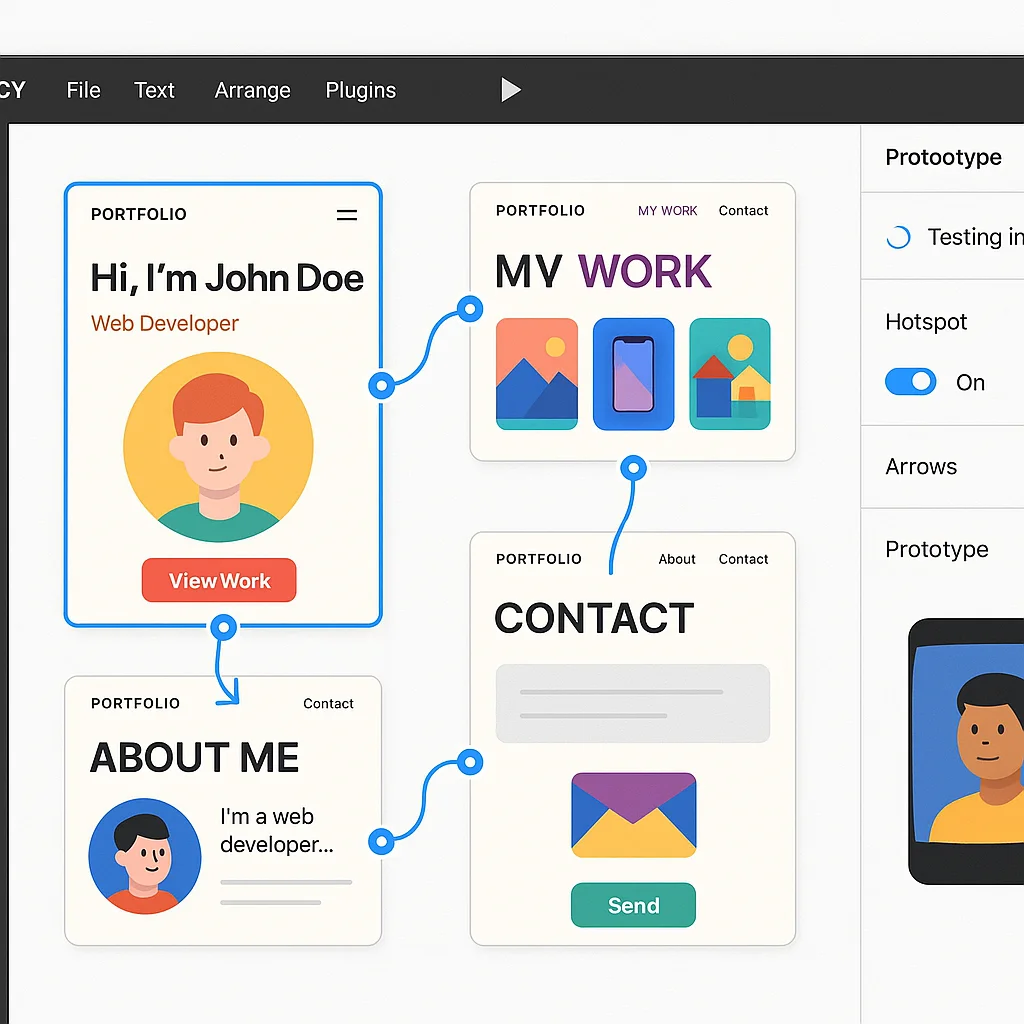
Task: Open the File menu
Action: pyautogui.click(x=83, y=90)
